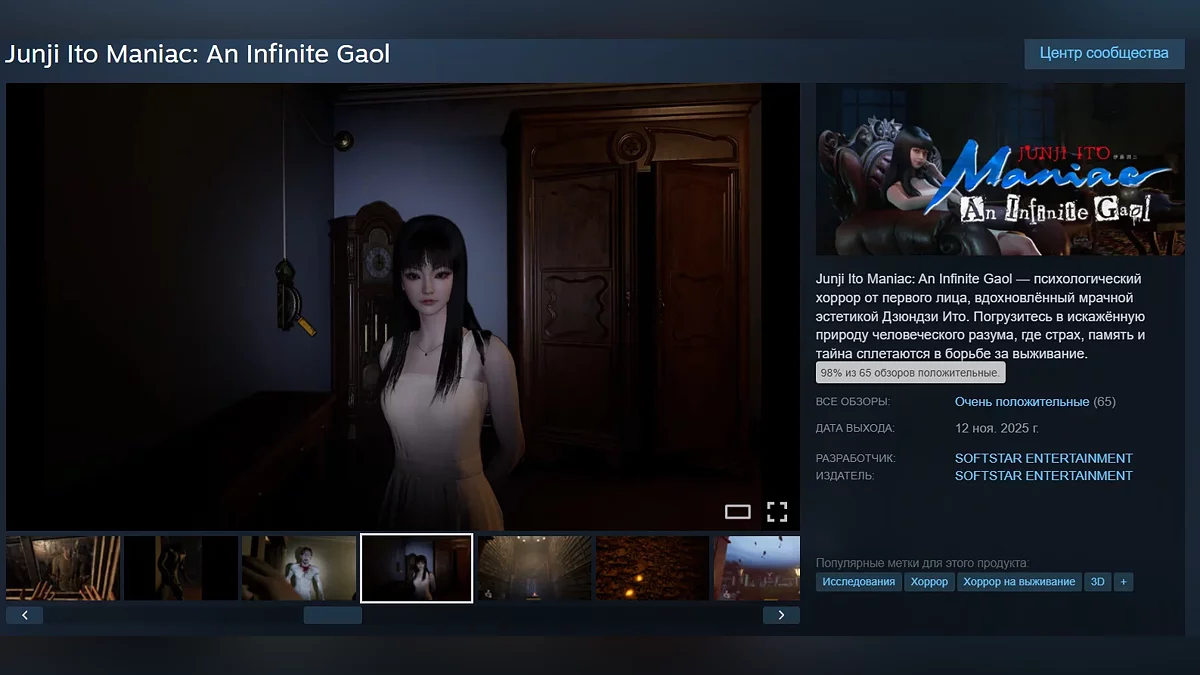The width and height of the screenshot is (1200, 675).
Task: Select the 3D tag
Action: click(1098, 581)
